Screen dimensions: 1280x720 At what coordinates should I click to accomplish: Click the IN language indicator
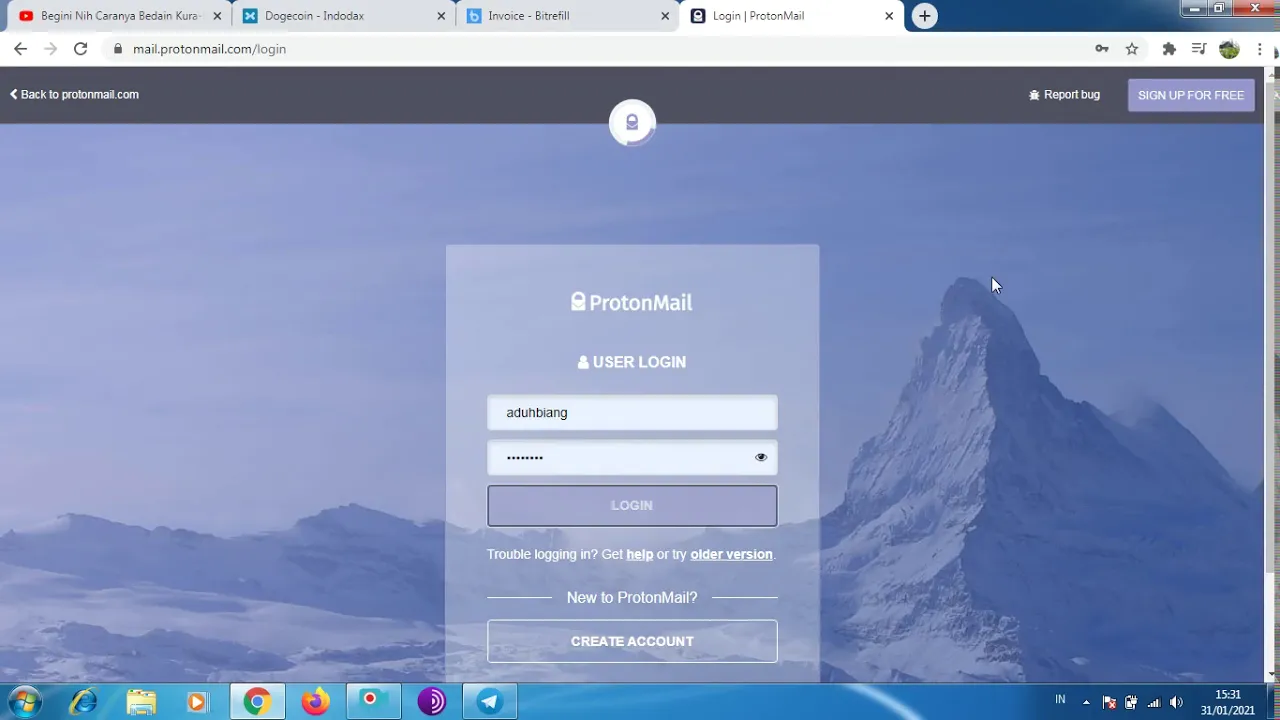point(1060,700)
